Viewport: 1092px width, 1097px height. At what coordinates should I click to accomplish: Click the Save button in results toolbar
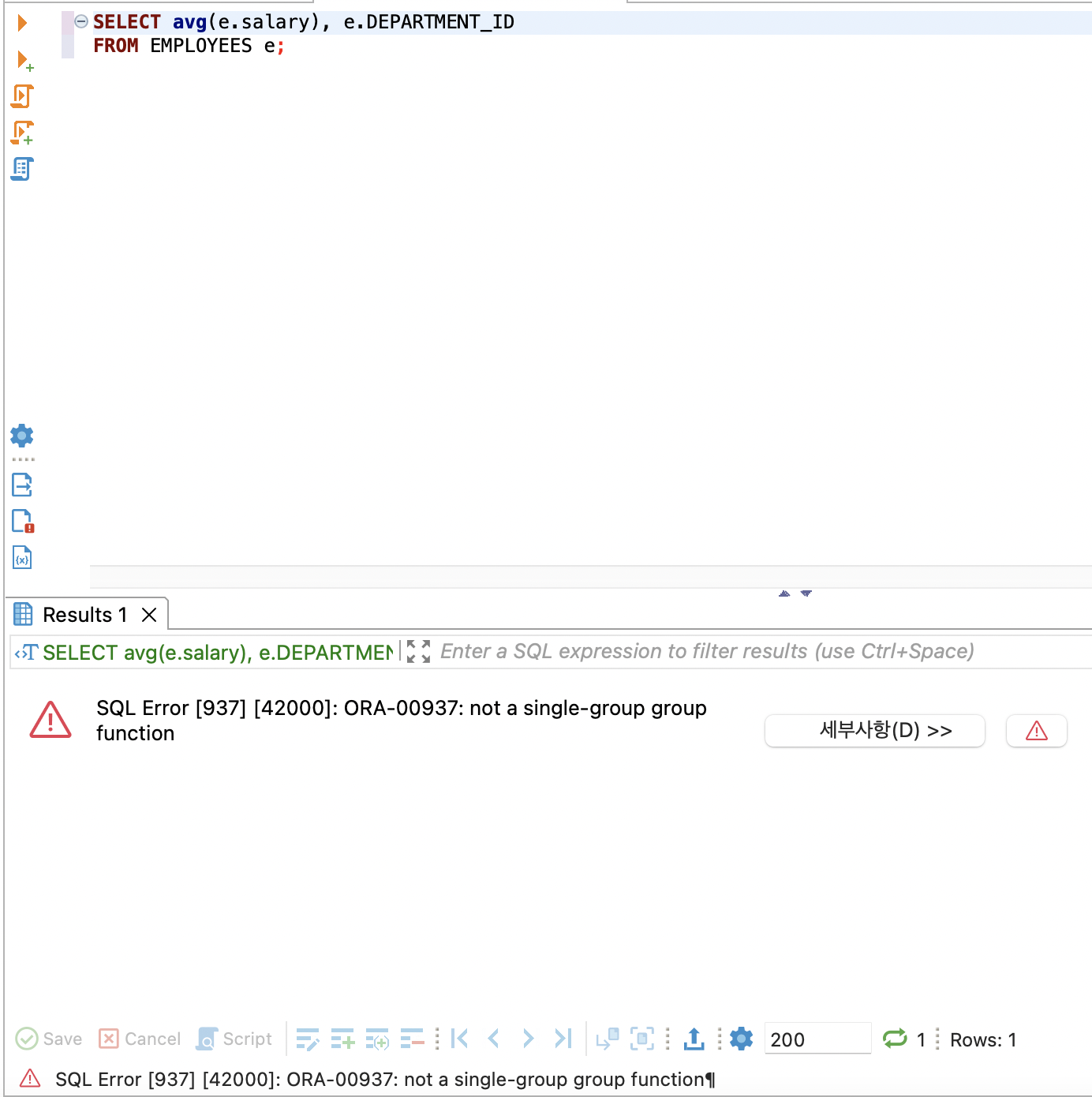[x=49, y=1039]
